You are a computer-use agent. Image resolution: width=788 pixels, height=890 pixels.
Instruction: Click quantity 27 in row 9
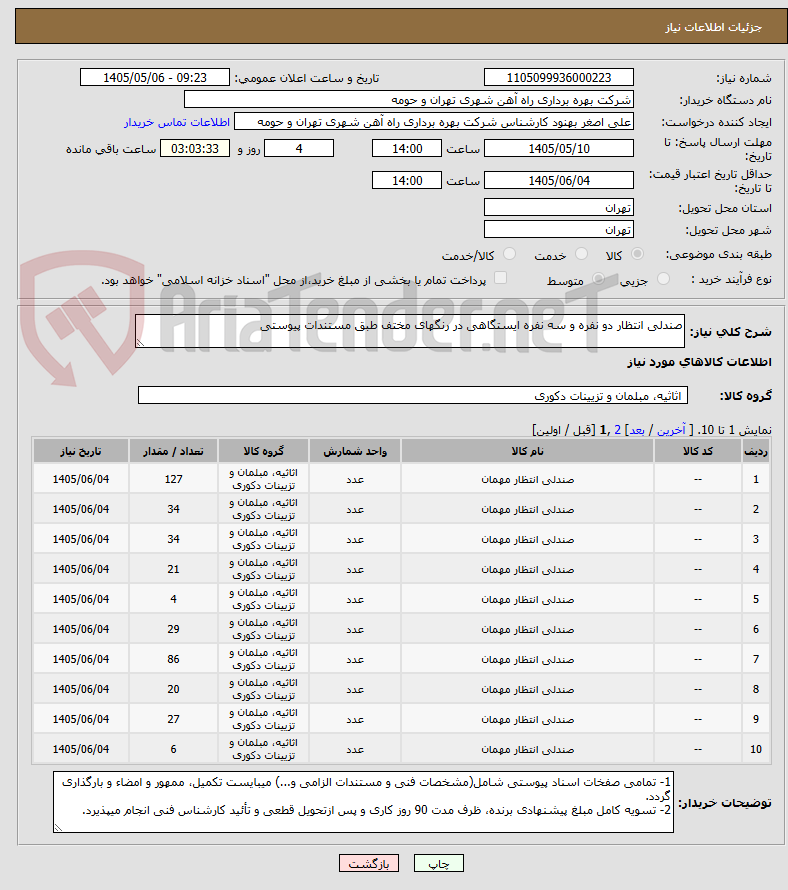click(x=173, y=720)
